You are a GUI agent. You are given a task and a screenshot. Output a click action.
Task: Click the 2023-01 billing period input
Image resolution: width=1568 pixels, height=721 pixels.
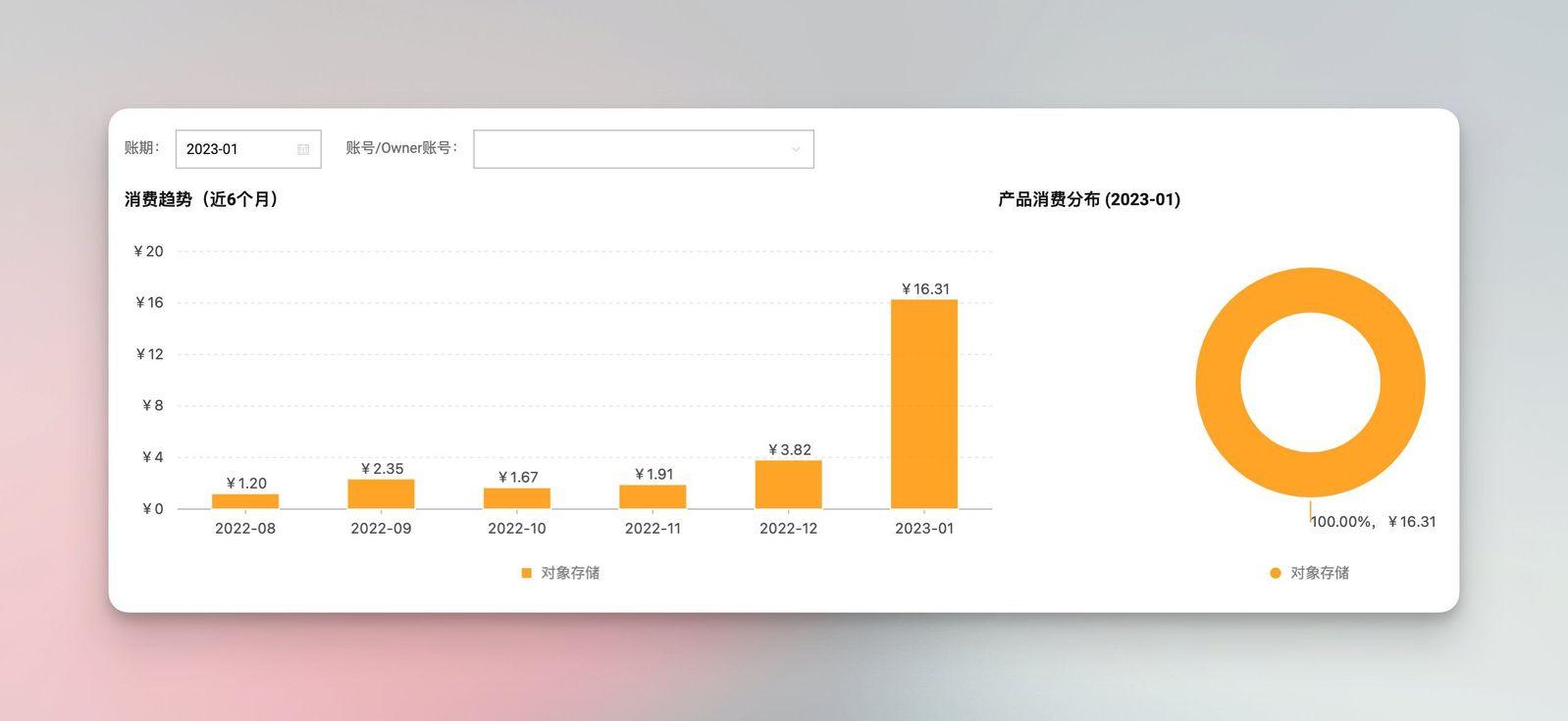click(x=248, y=149)
